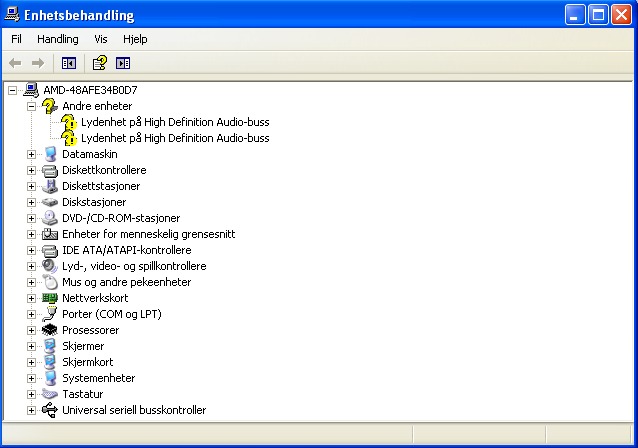Click the human interface device icon
Viewport: 638px width, 448px height.
(50, 234)
